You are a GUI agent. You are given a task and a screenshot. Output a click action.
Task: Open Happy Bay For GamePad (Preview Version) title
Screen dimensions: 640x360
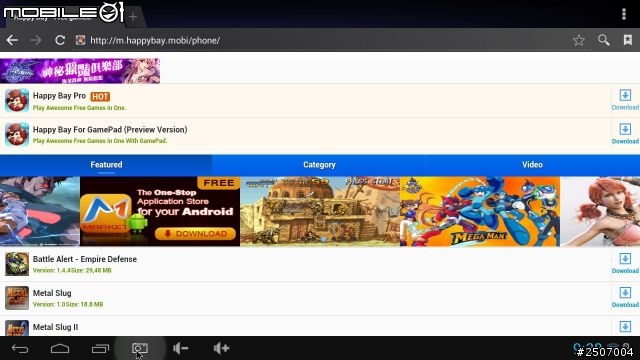tap(110, 130)
